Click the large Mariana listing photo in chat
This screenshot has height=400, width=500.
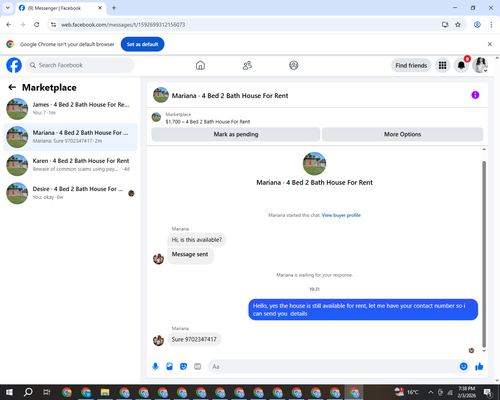coord(314,164)
